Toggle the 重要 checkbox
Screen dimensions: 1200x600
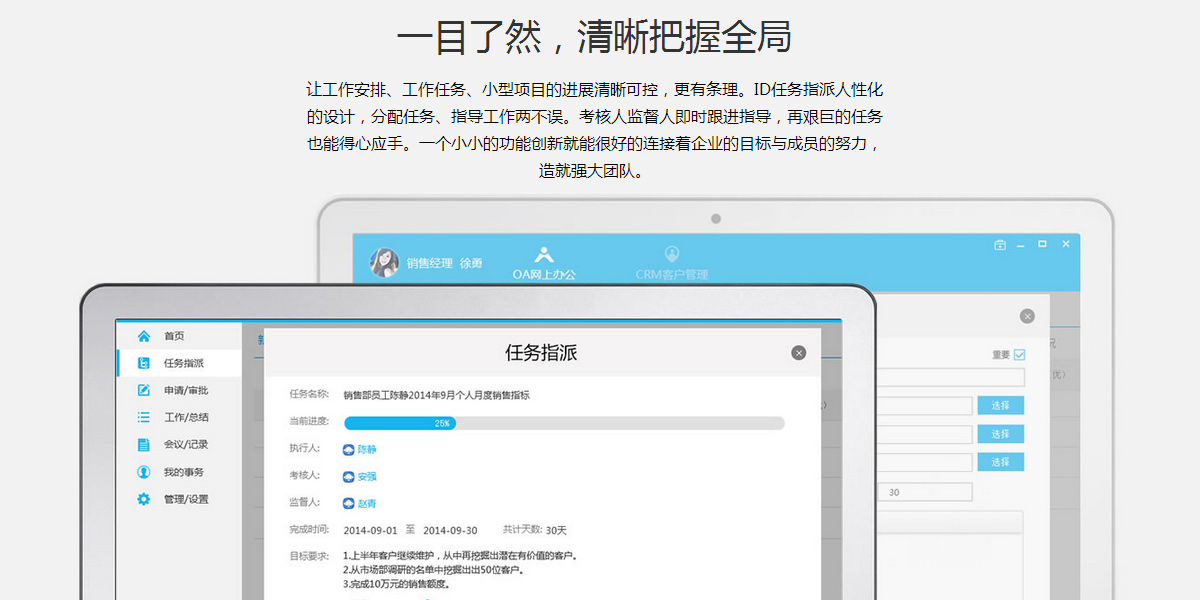[1019, 354]
